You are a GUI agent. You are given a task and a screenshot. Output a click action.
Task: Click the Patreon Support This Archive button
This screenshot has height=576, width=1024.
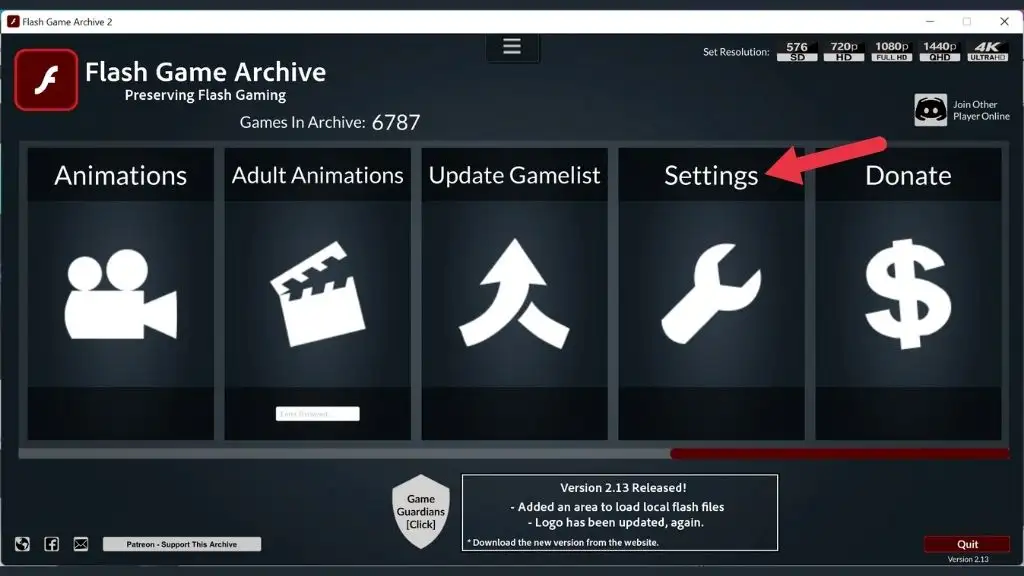pos(182,544)
